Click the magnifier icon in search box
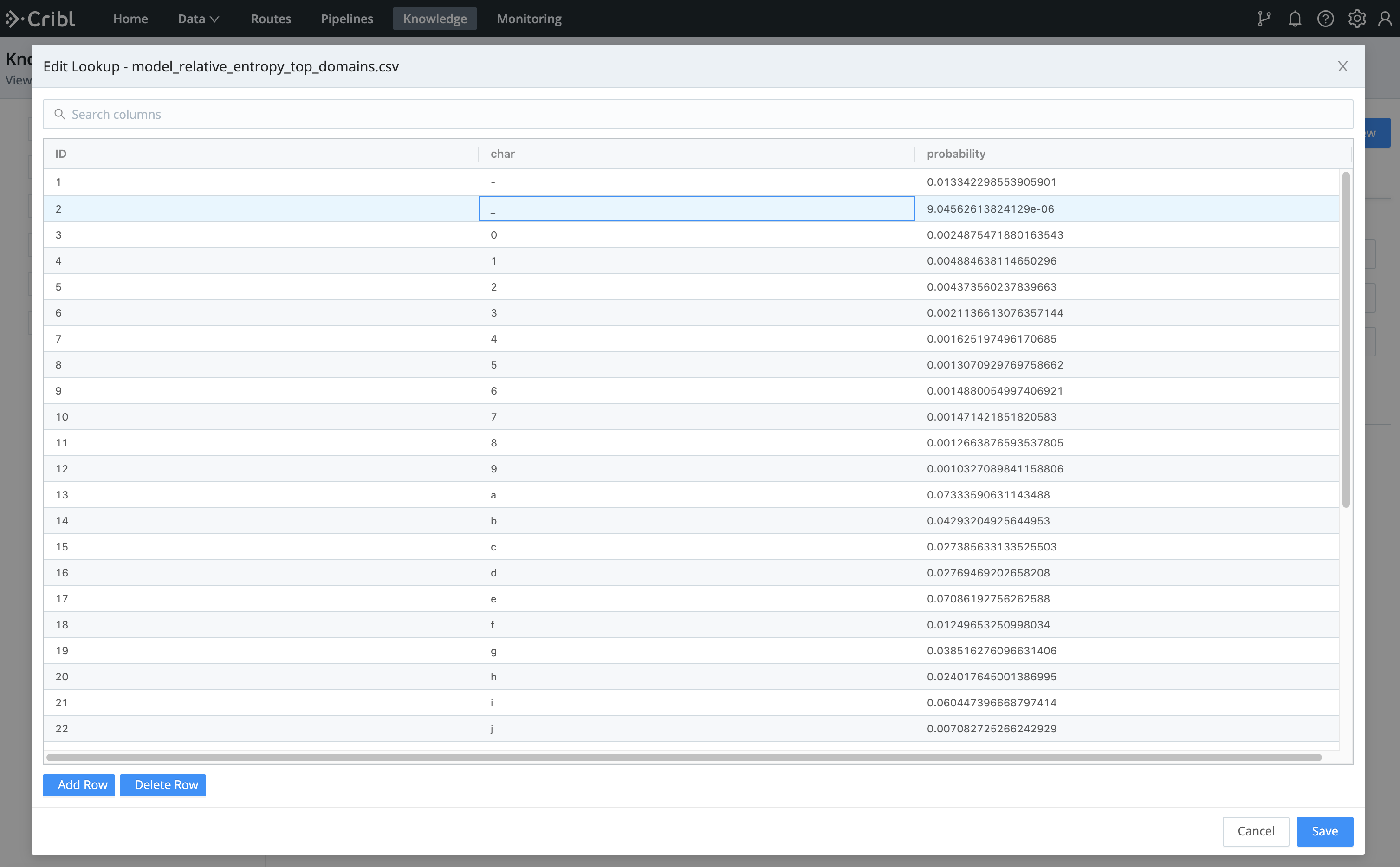The height and width of the screenshot is (867, 1400). click(59, 114)
